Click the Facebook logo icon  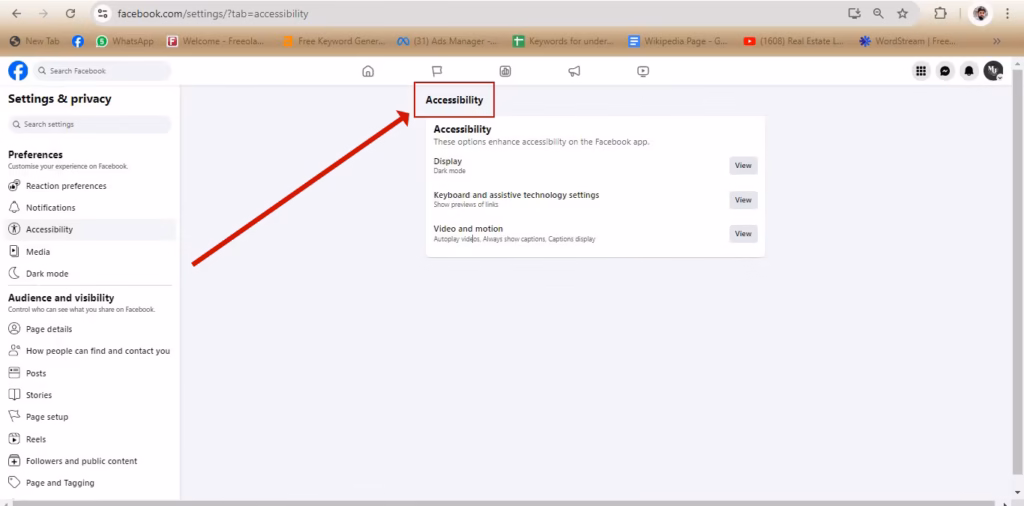tap(18, 71)
